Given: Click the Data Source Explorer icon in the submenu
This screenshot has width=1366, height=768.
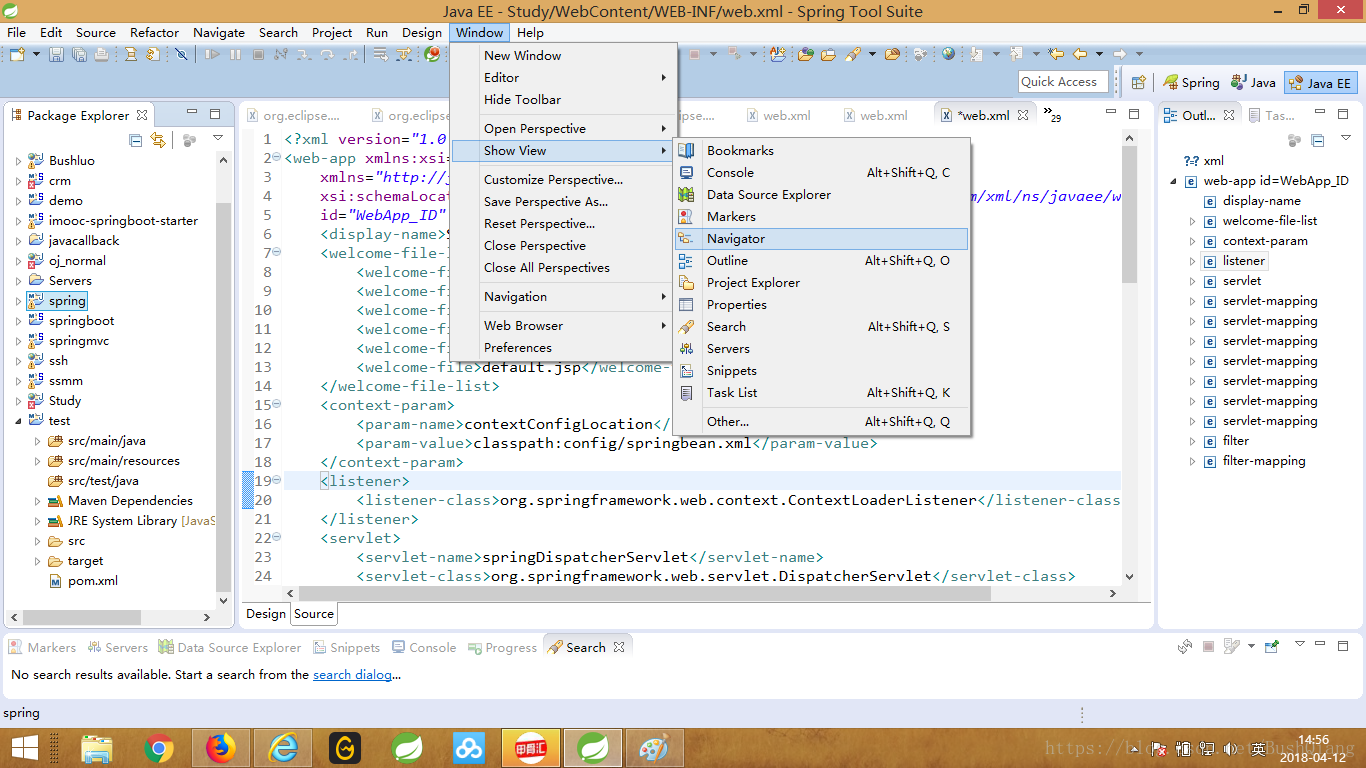Looking at the screenshot, I should click(x=686, y=194).
